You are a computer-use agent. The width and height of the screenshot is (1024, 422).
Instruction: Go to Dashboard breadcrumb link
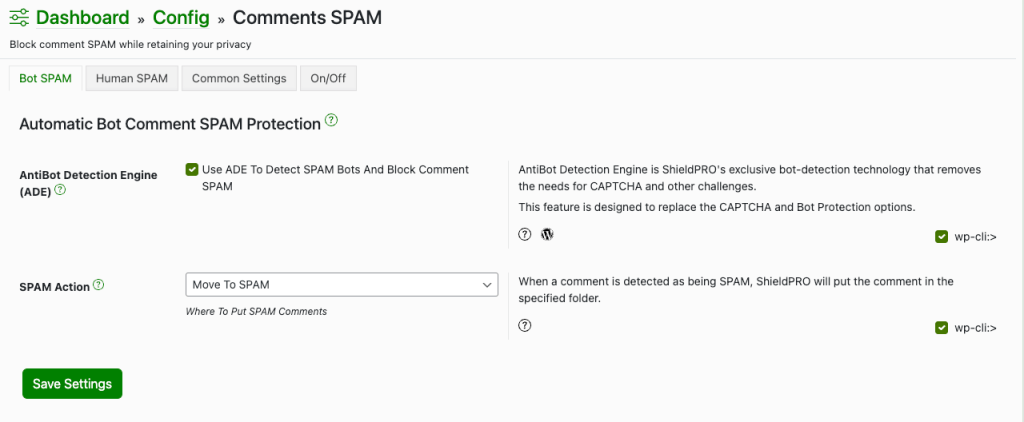82,18
